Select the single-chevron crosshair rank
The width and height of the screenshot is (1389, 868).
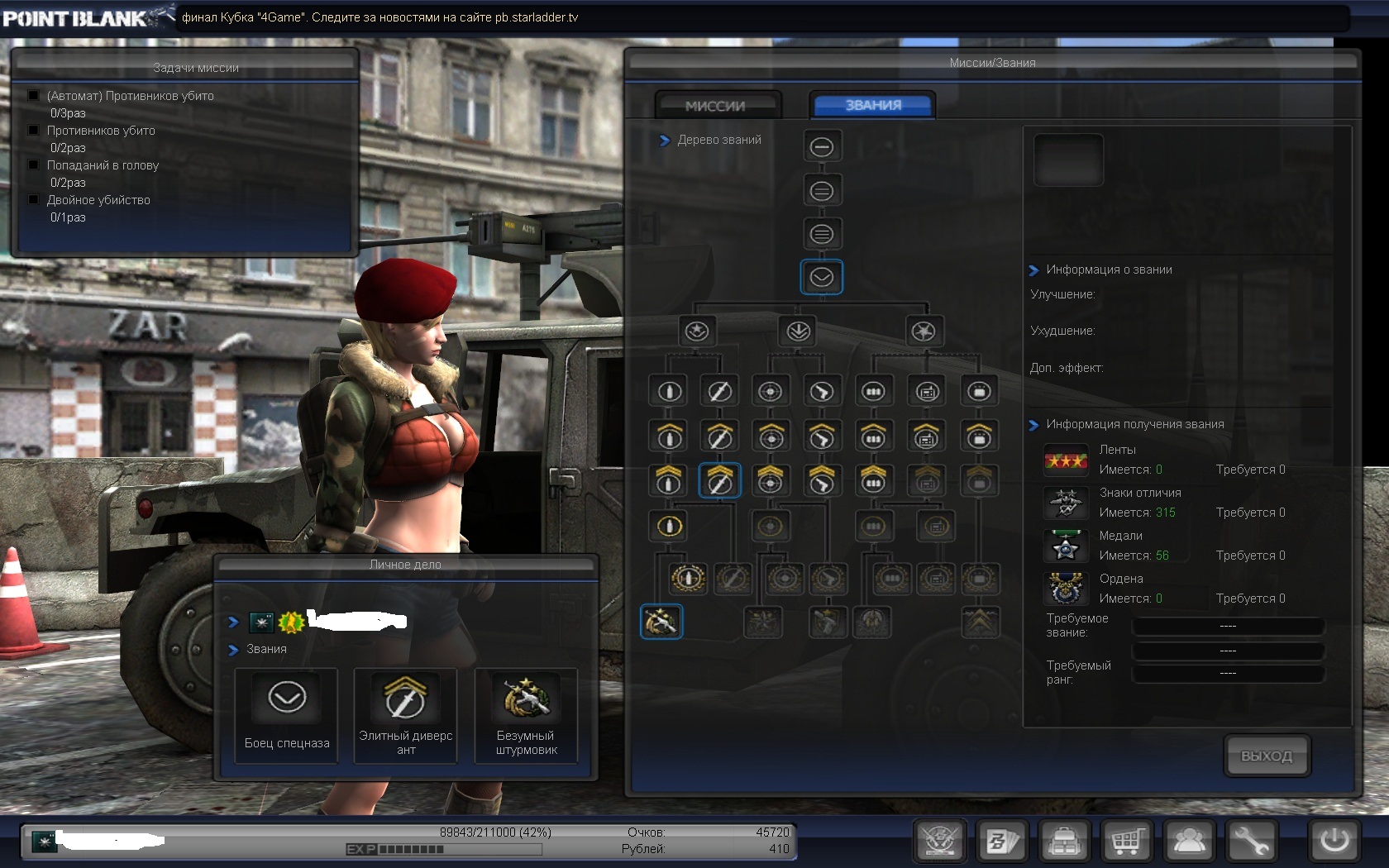(x=770, y=436)
